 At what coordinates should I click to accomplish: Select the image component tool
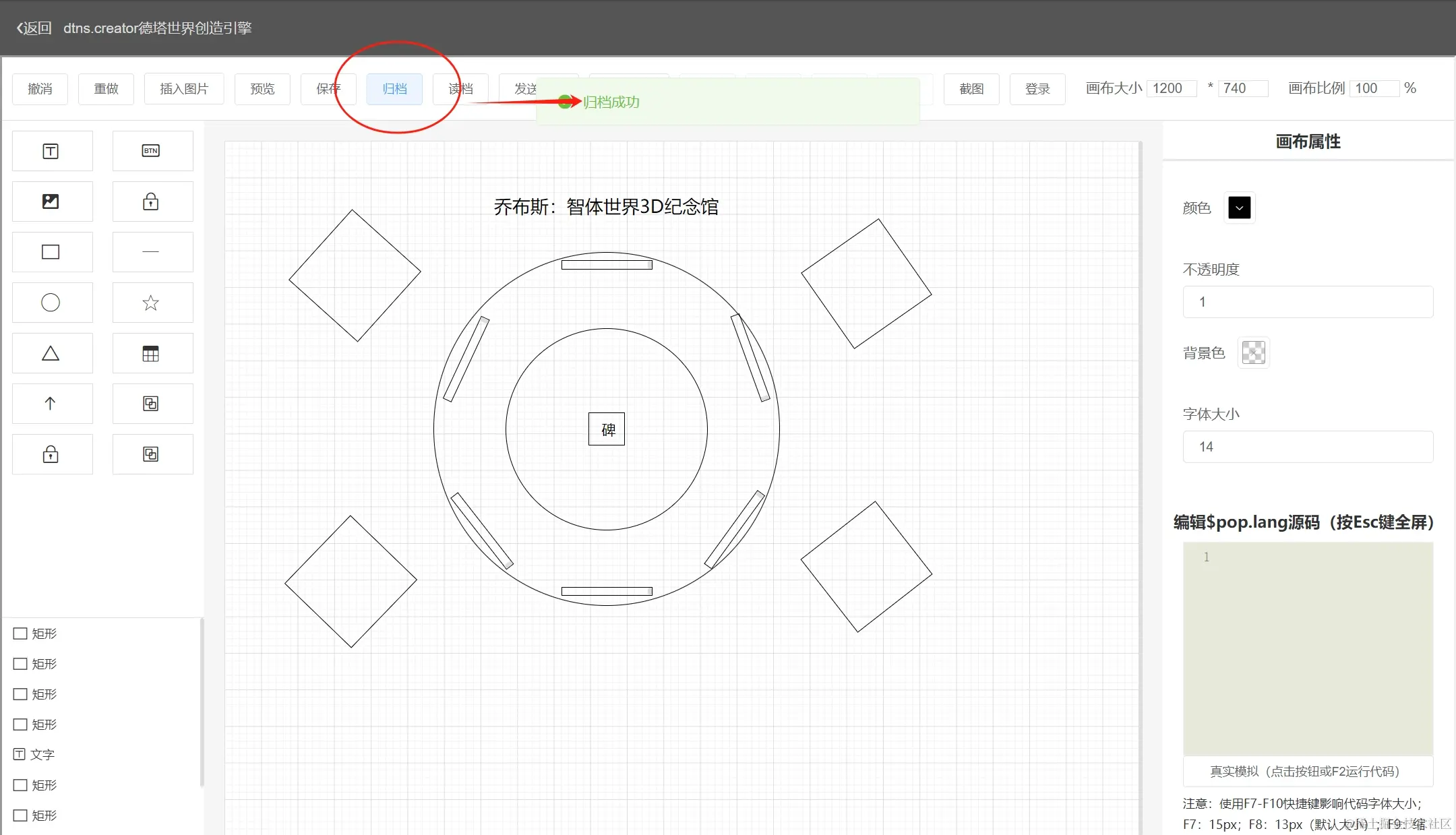(52, 201)
